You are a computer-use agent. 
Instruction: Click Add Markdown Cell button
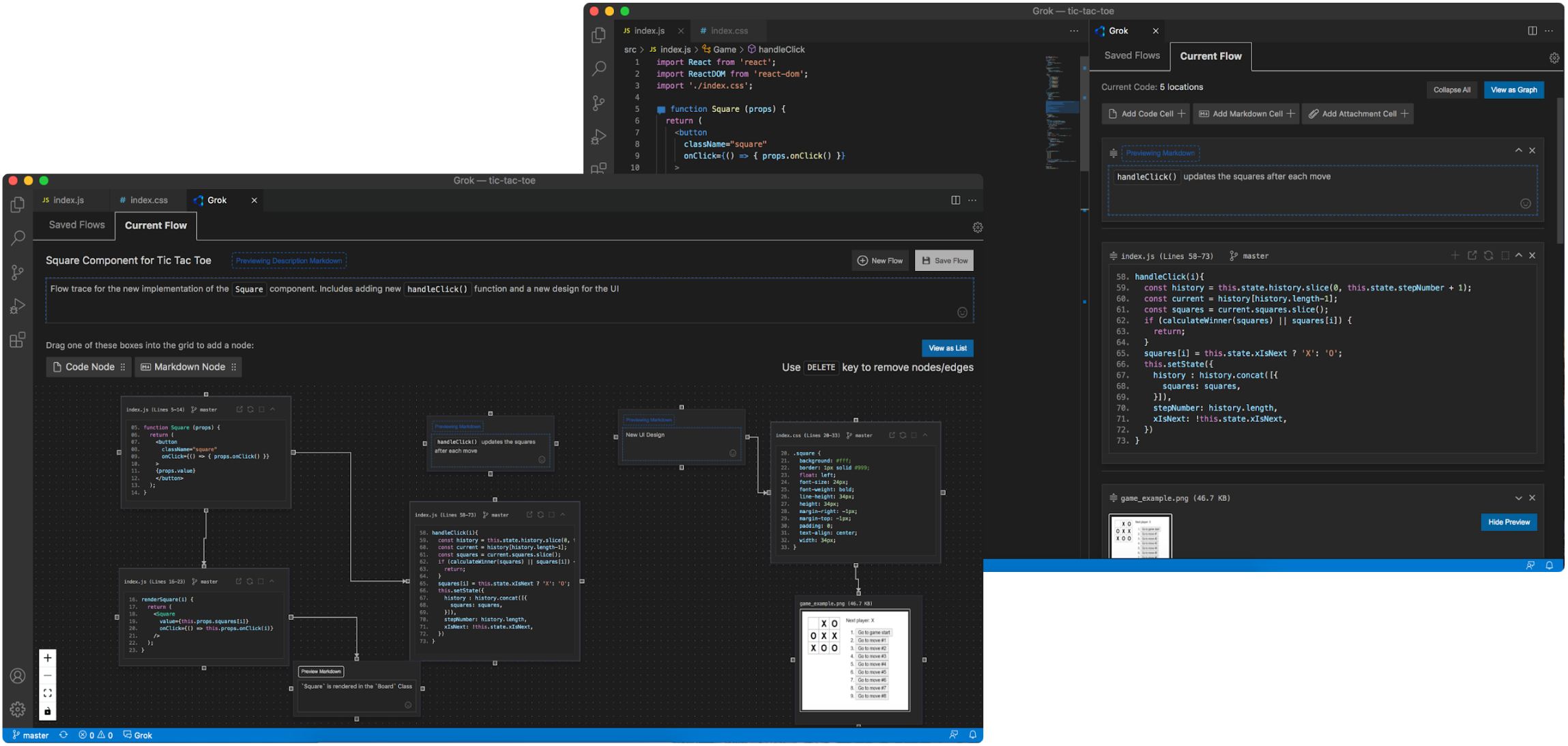pyautogui.click(x=1247, y=114)
